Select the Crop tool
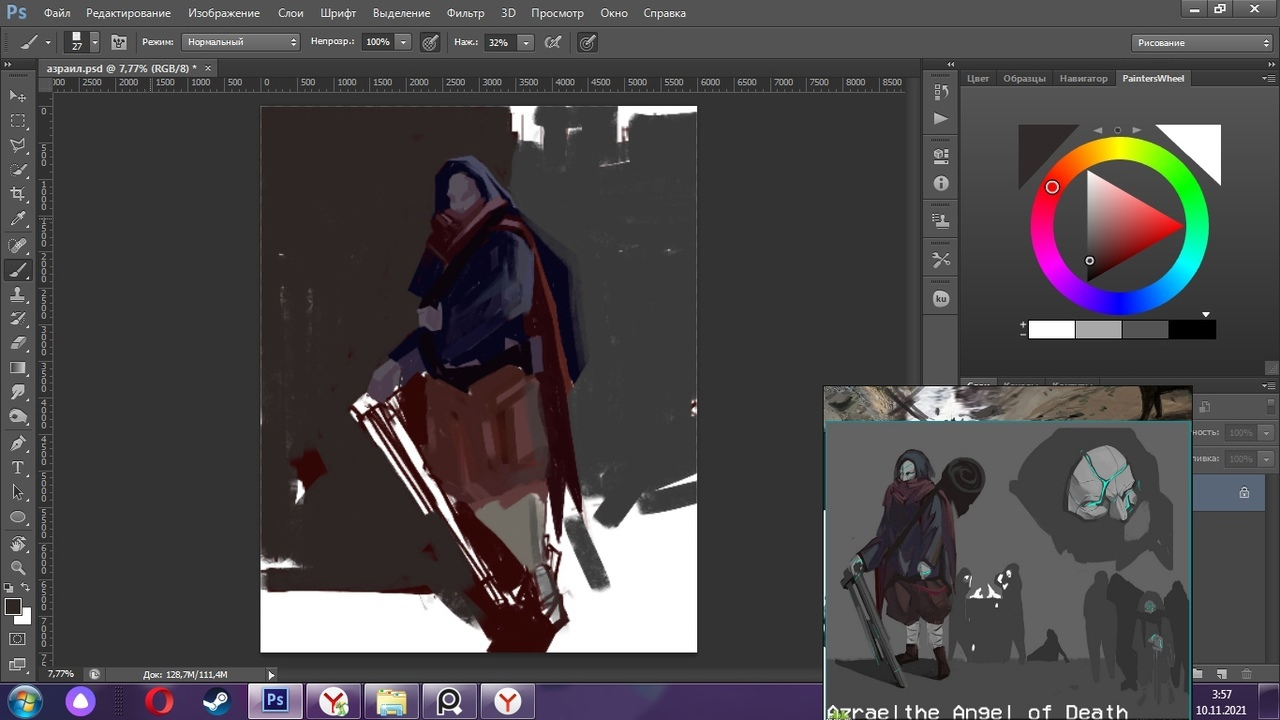The height and width of the screenshot is (720, 1280). (x=18, y=195)
